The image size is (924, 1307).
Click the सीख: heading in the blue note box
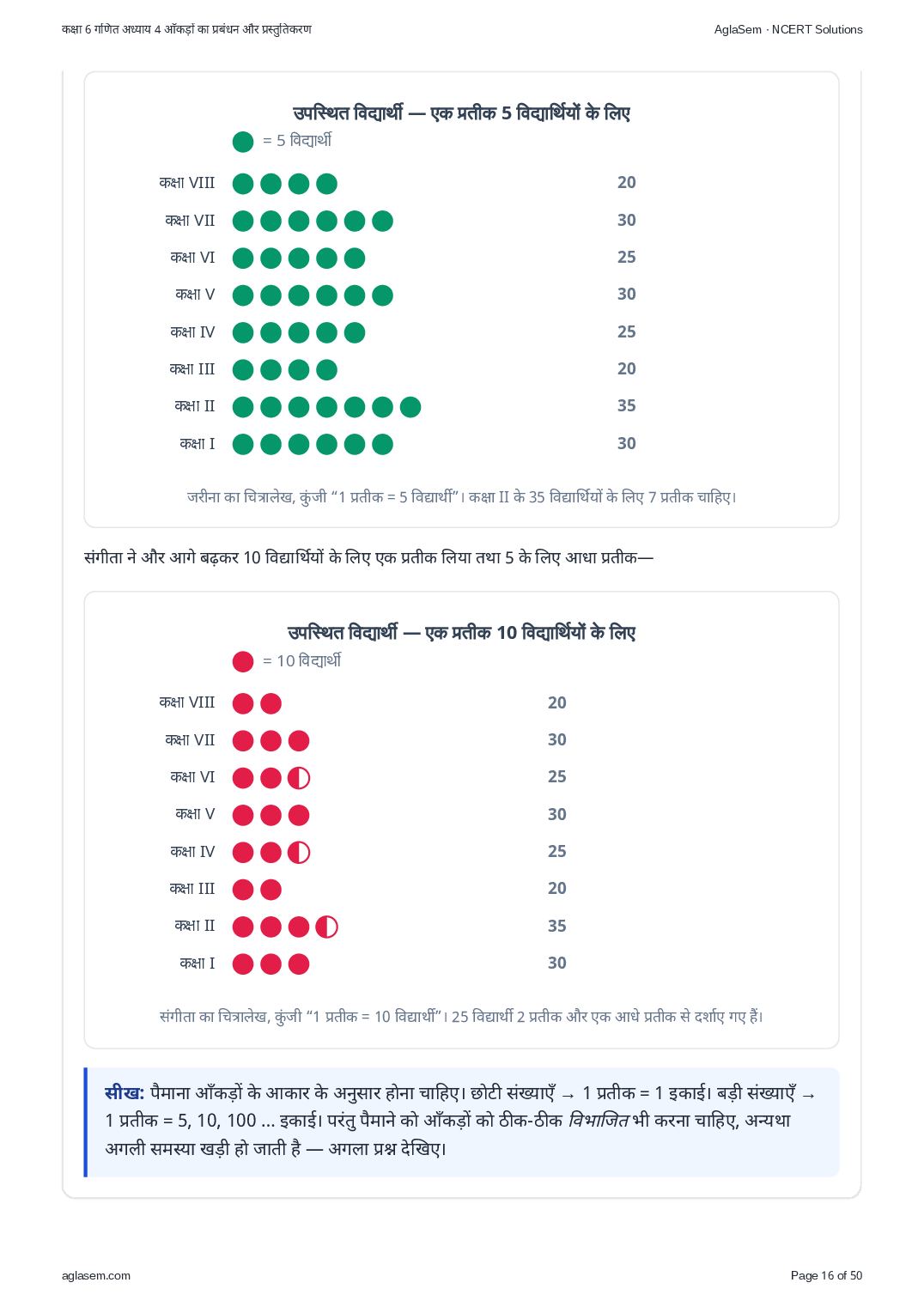click(125, 1093)
